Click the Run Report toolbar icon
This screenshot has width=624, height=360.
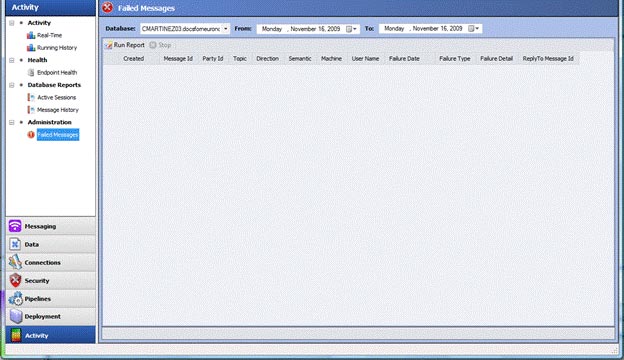pos(108,45)
